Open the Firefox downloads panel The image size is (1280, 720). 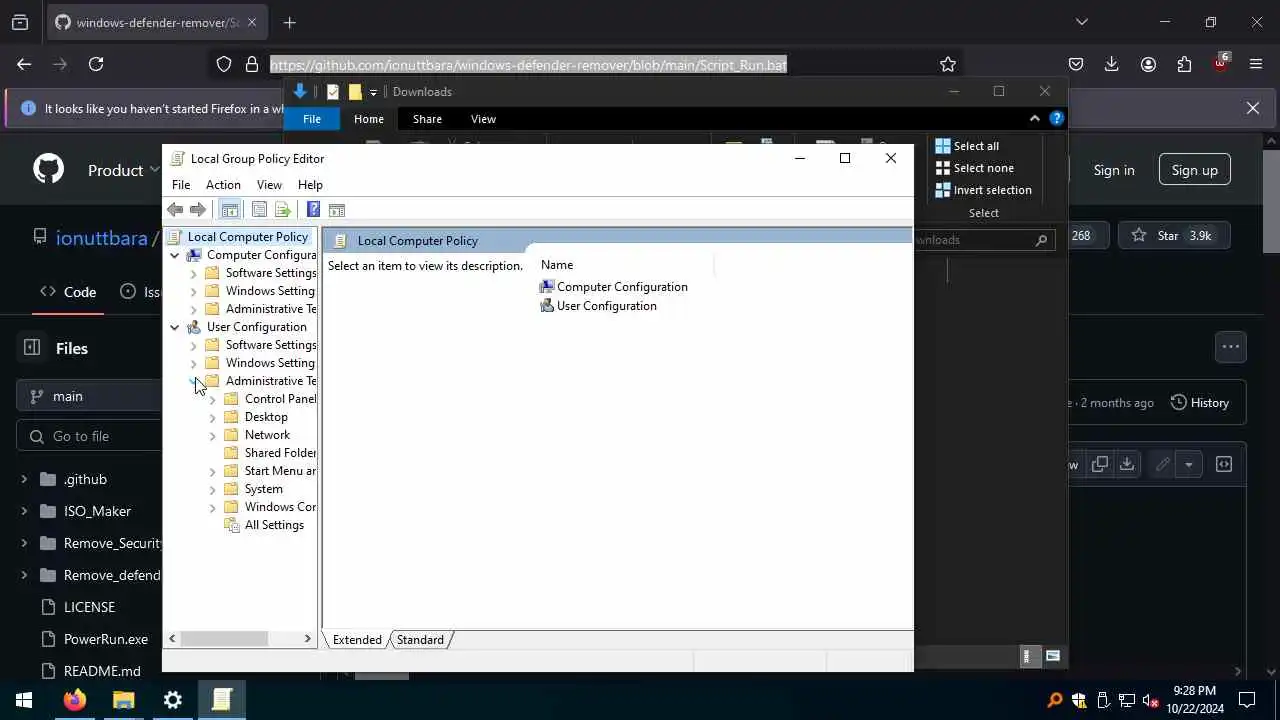1112,64
